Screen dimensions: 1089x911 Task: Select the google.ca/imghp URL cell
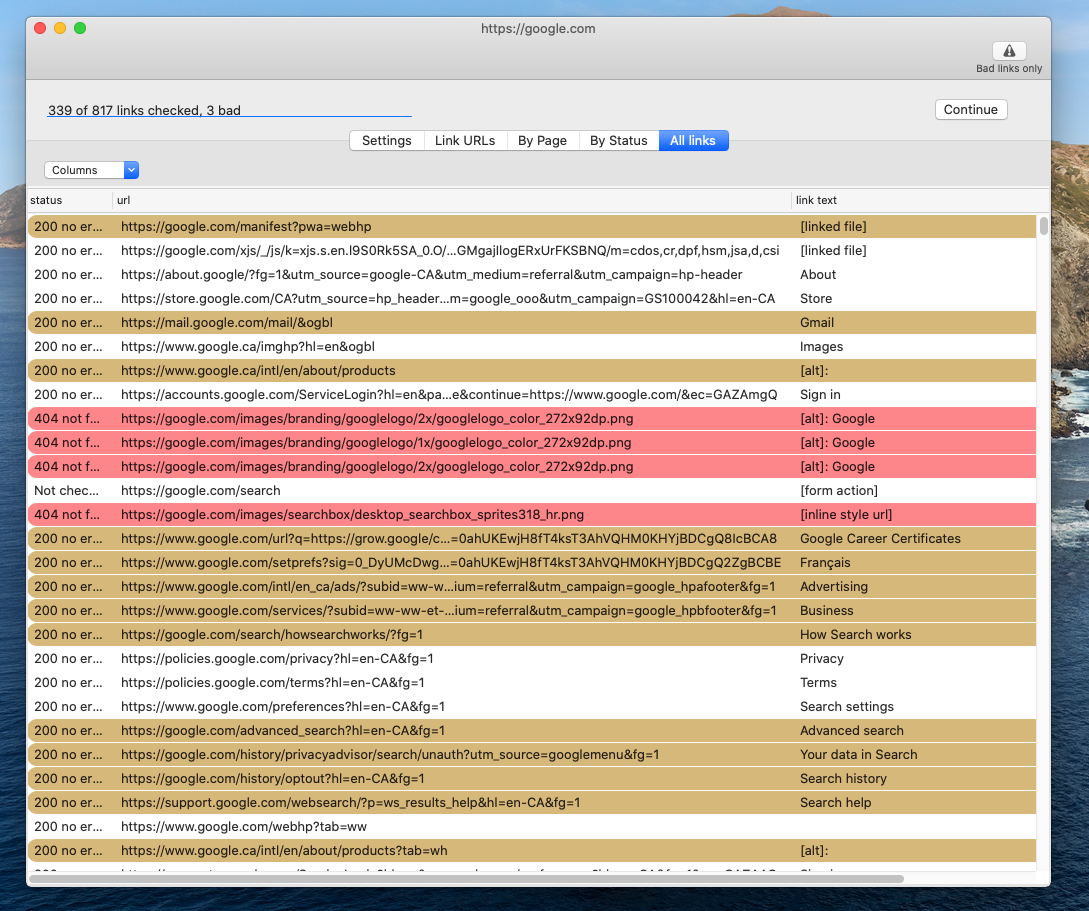[x=248, y=346]
